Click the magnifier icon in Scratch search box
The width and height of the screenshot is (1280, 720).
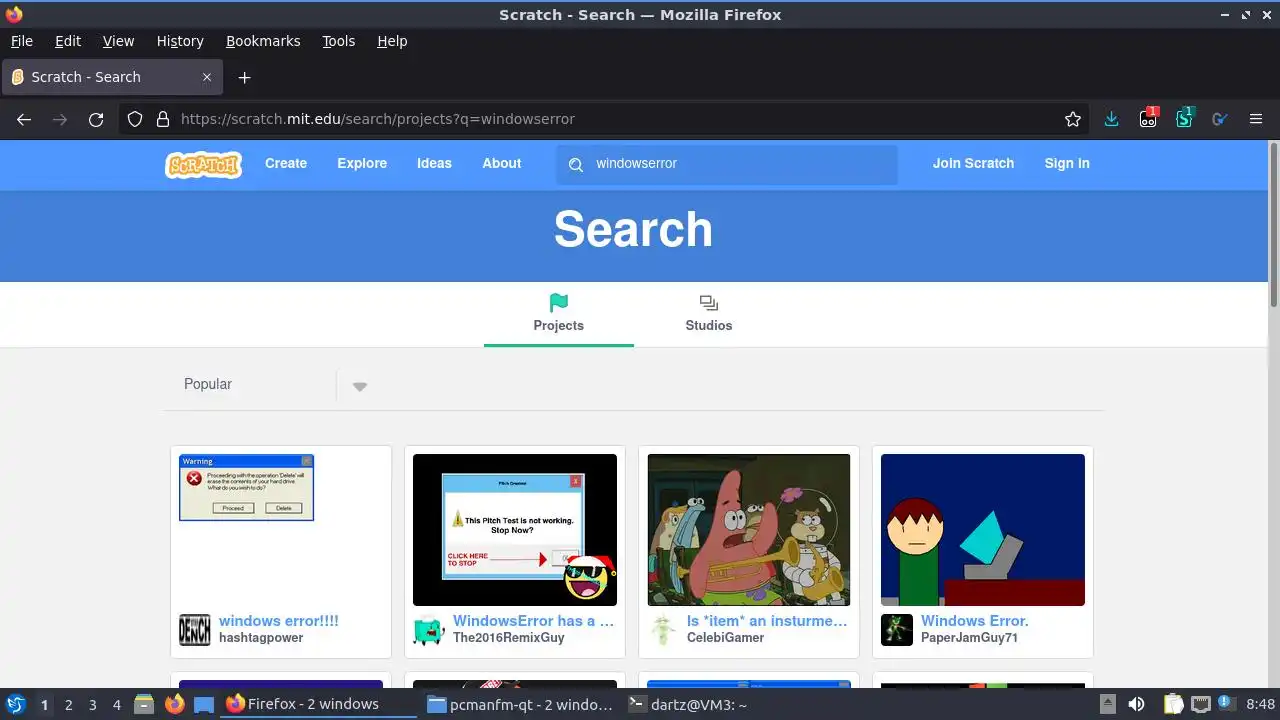point(576,164)
